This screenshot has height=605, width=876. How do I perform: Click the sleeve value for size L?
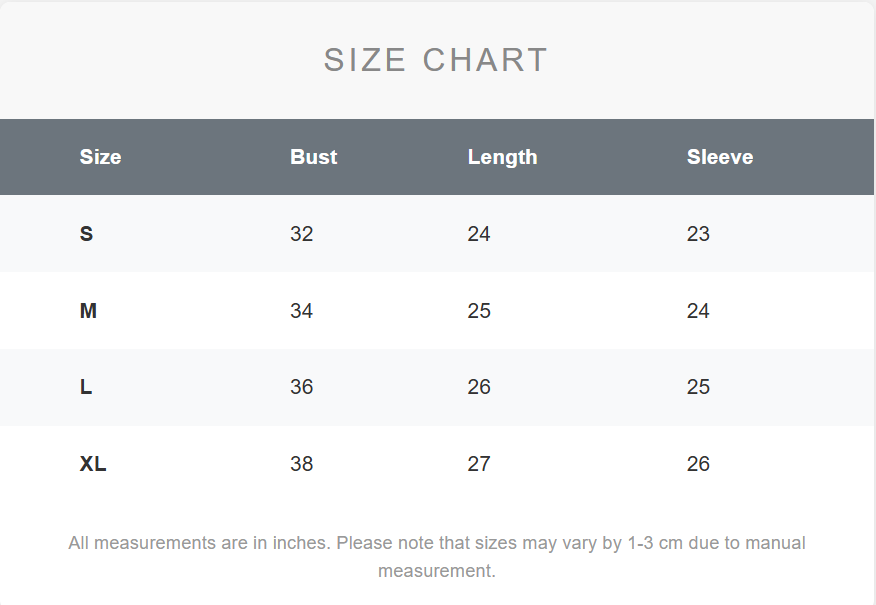(x=698, y=387)
